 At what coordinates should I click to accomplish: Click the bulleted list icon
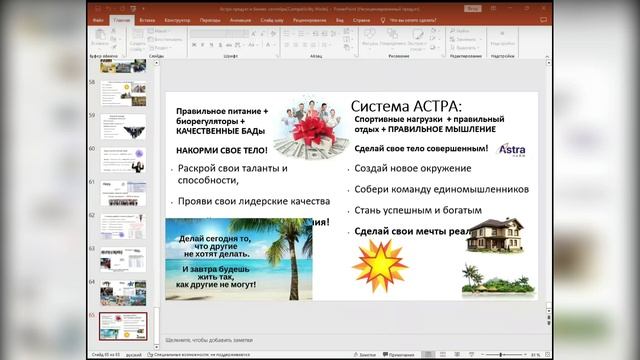click(287, 33)
